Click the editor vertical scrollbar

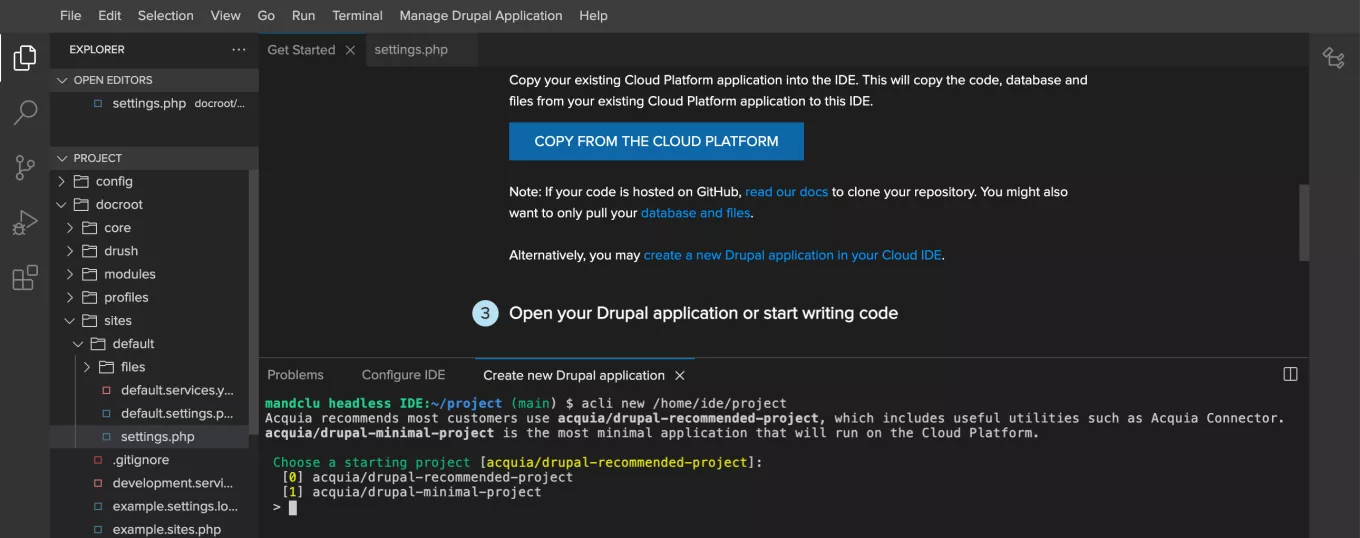click(x=1303, y=222)
